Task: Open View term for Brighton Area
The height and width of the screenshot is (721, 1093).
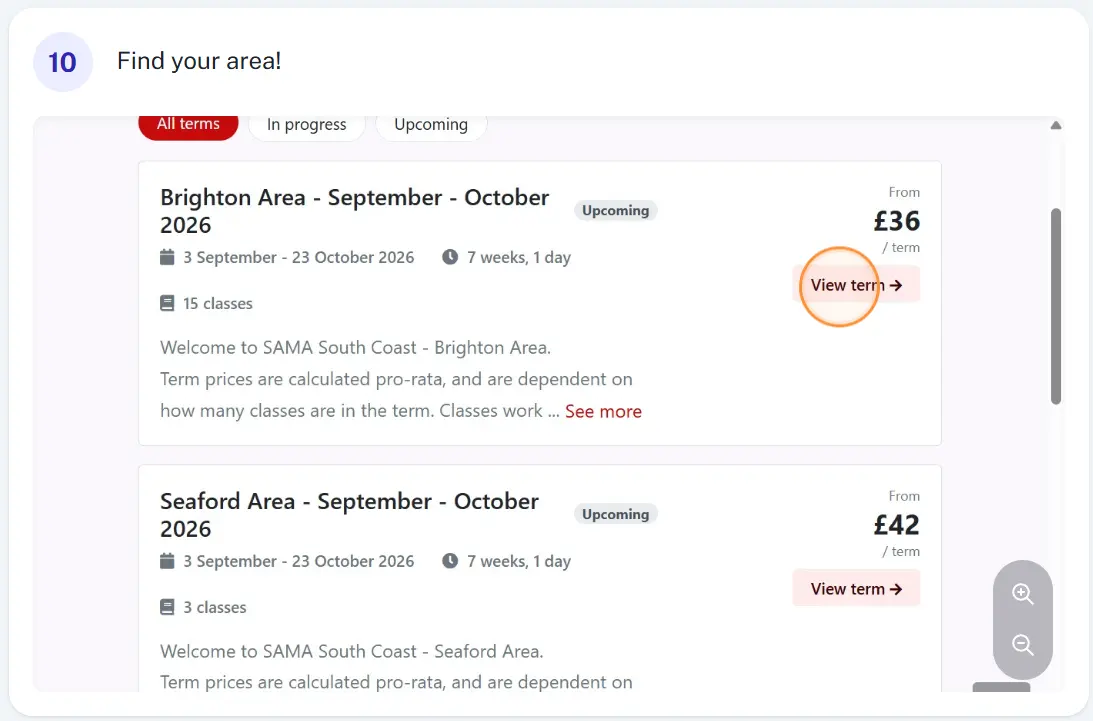Action: click(x=856, y=284)
